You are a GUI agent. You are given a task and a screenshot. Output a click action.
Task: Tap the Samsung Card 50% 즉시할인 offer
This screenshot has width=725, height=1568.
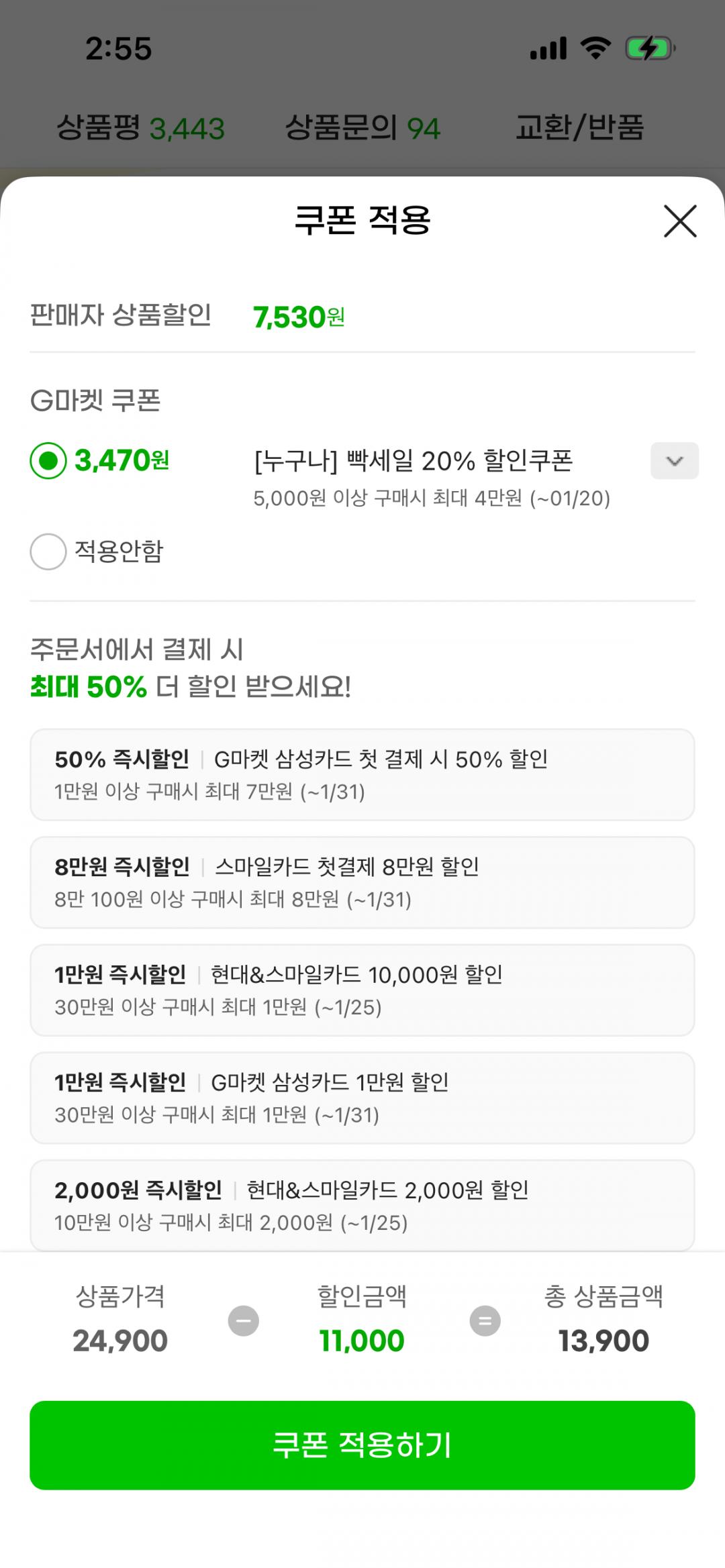362,774
